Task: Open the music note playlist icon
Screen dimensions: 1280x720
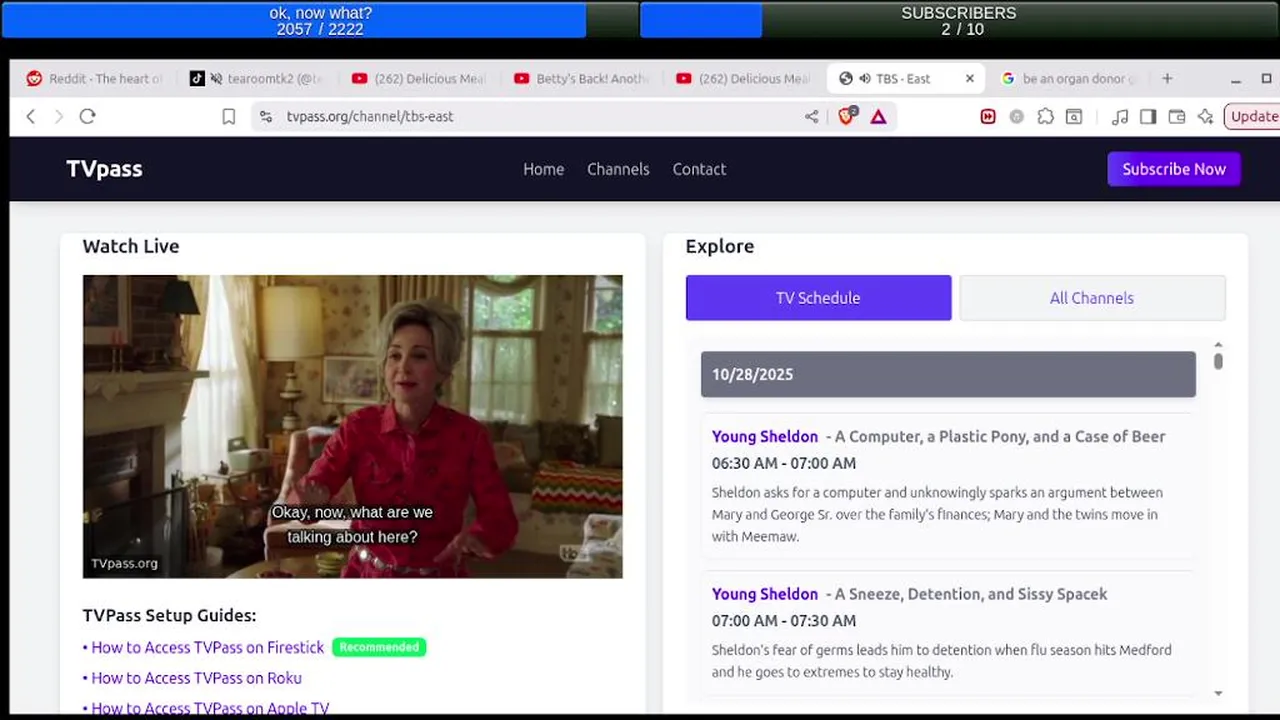Action: coord(1120,117)
